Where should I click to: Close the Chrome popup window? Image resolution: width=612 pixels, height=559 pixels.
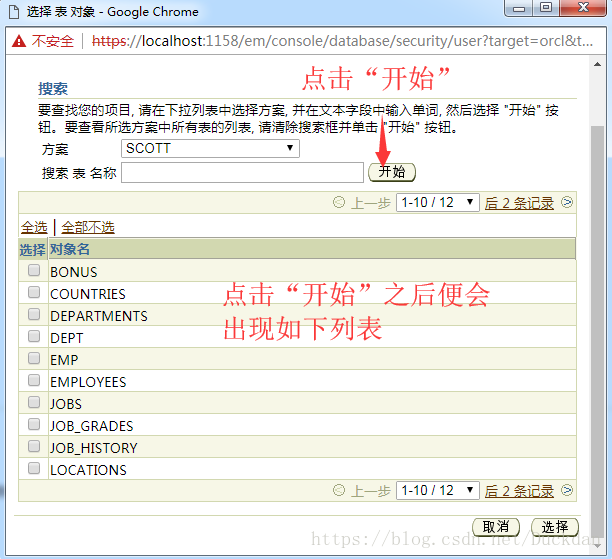pyautogui.click(x=583, y=8)
